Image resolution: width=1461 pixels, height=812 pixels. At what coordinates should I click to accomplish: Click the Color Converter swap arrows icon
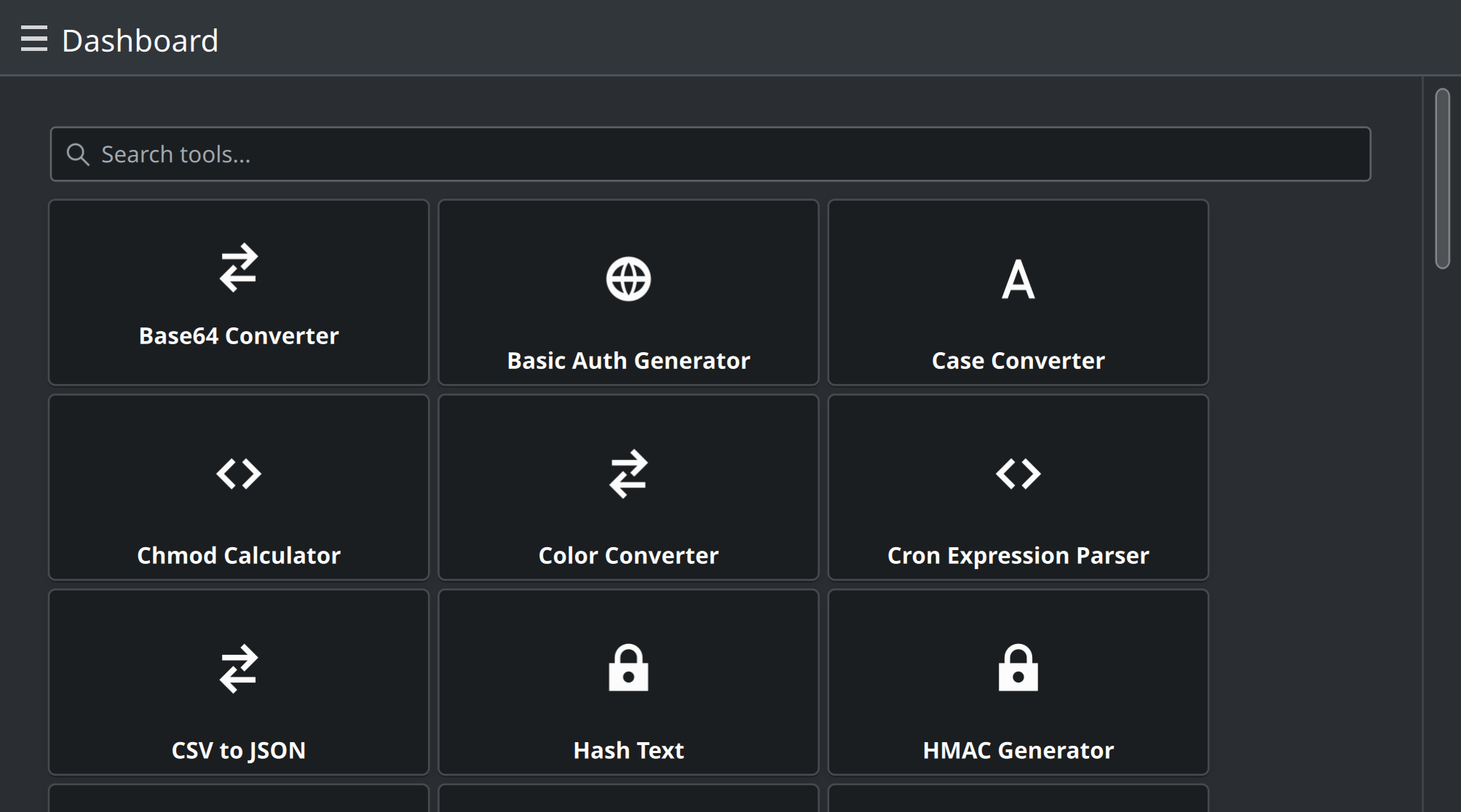(x=628, y=474)
